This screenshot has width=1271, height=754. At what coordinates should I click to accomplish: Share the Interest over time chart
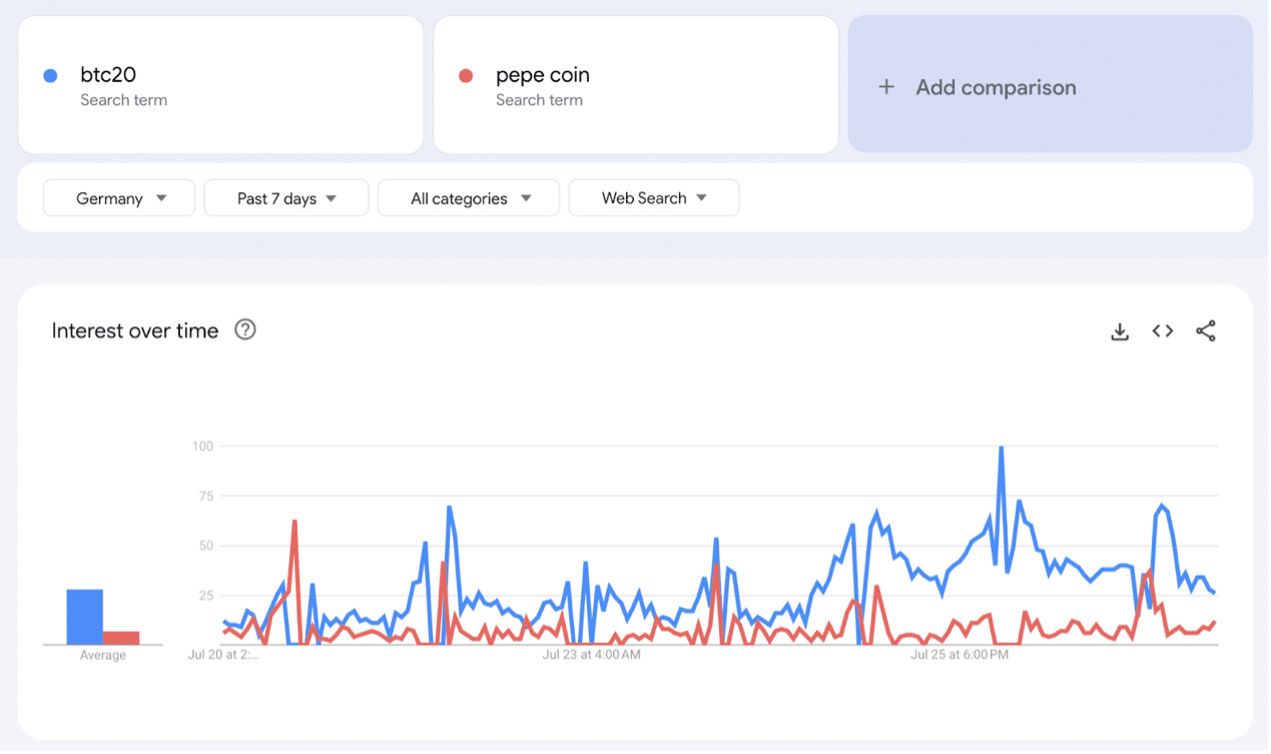coord(1206,331)
